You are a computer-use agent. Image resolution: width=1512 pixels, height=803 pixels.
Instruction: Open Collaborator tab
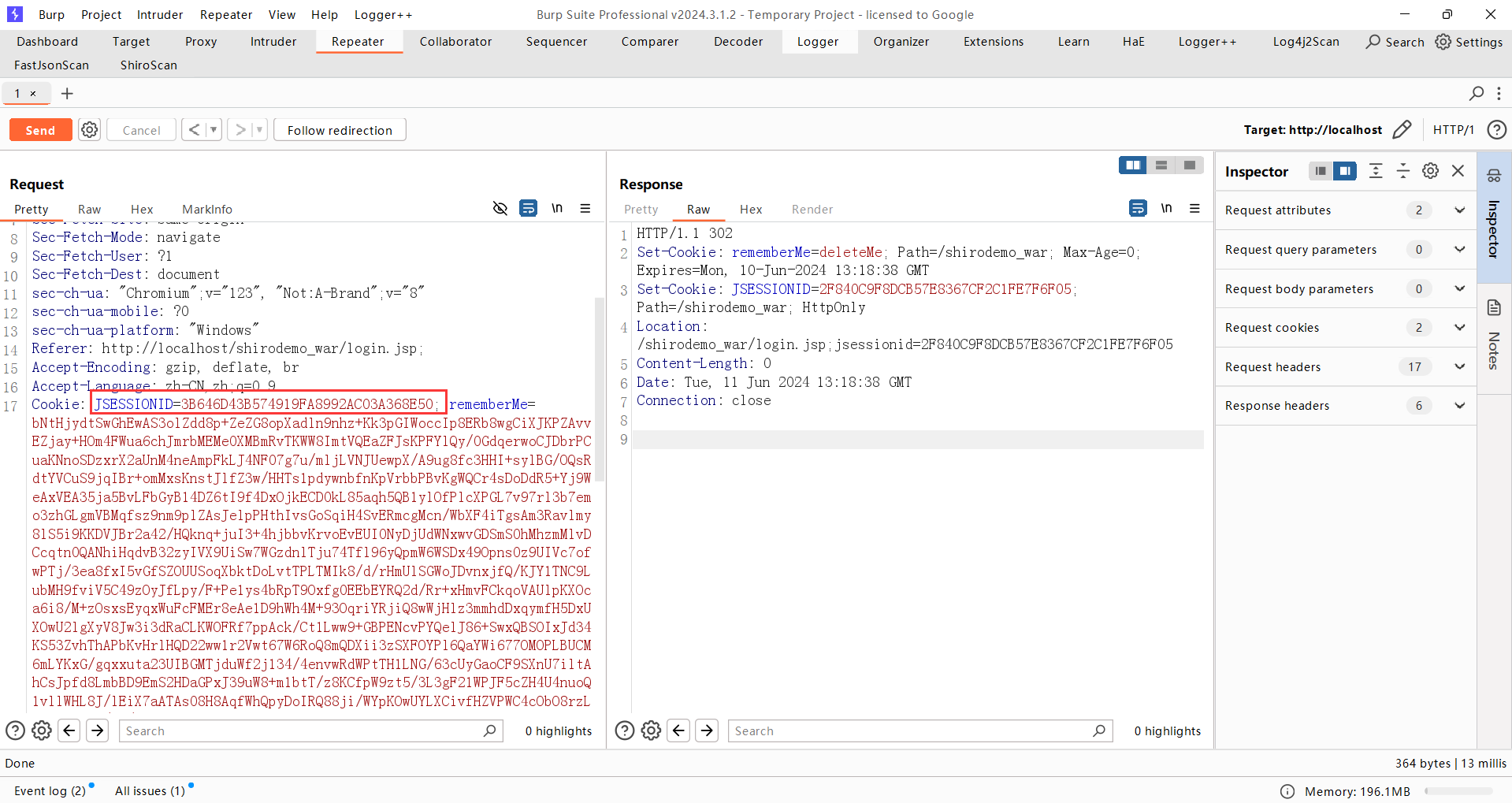pyautogui.click(x=455, y=42)
